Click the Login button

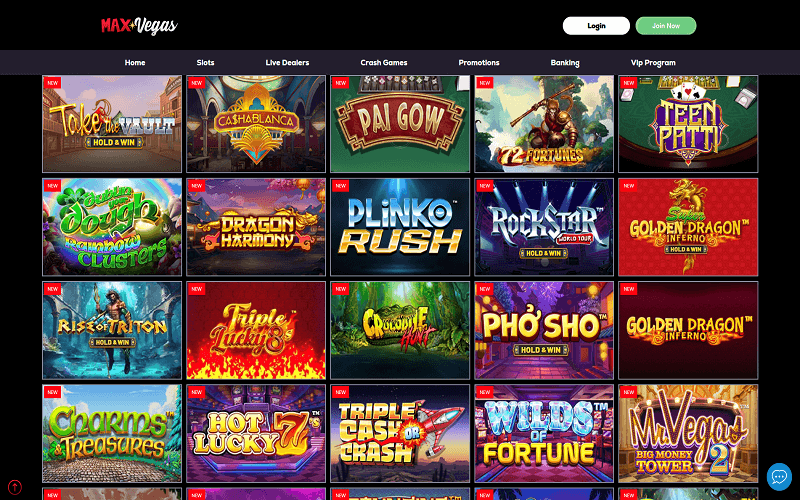596,26
